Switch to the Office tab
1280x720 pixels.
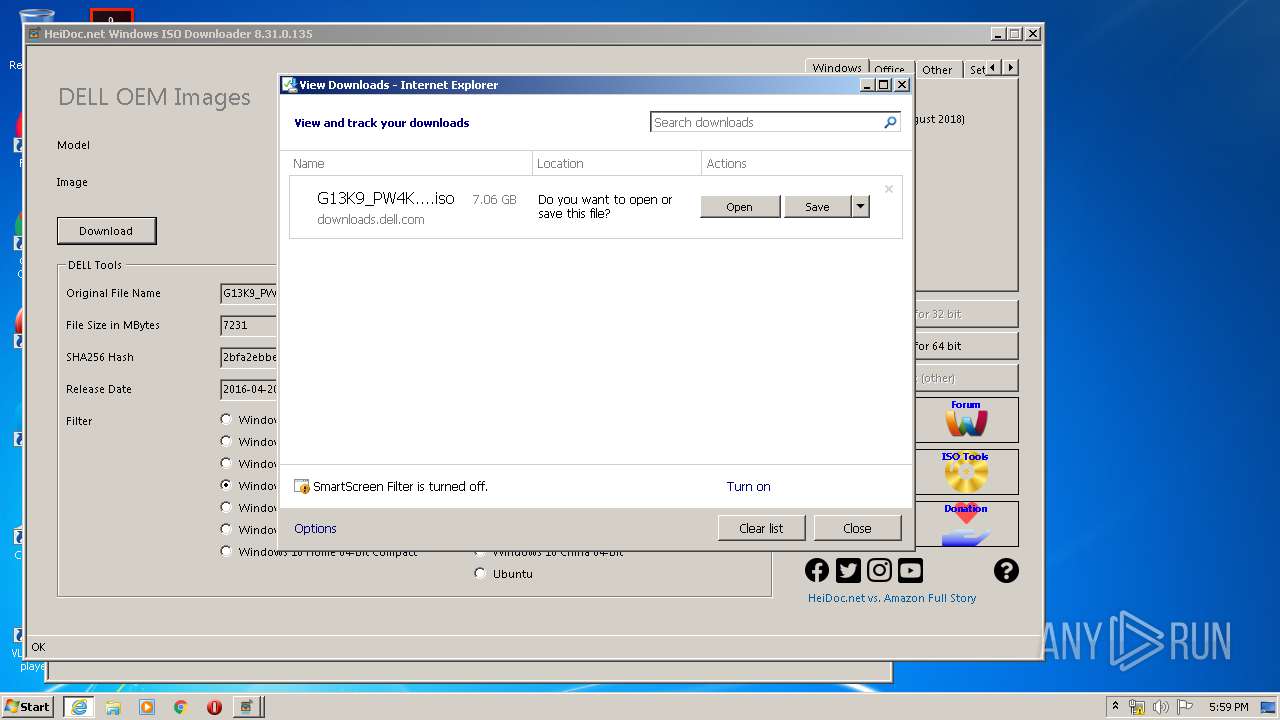(x=889, y=70)
